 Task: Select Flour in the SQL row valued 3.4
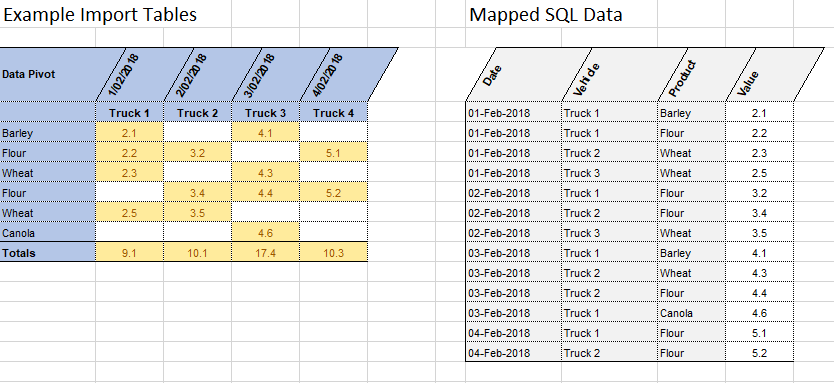pos(691,213)
